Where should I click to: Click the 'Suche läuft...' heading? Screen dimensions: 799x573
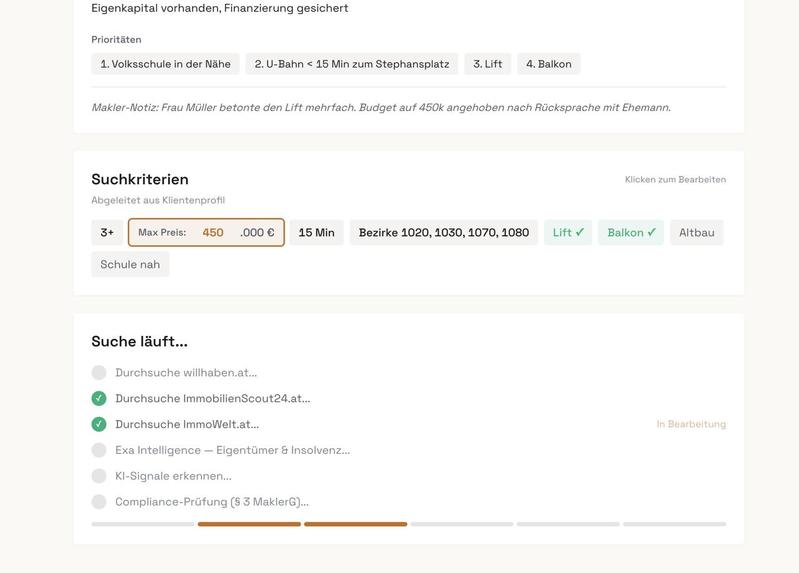(x=139, y=342)
